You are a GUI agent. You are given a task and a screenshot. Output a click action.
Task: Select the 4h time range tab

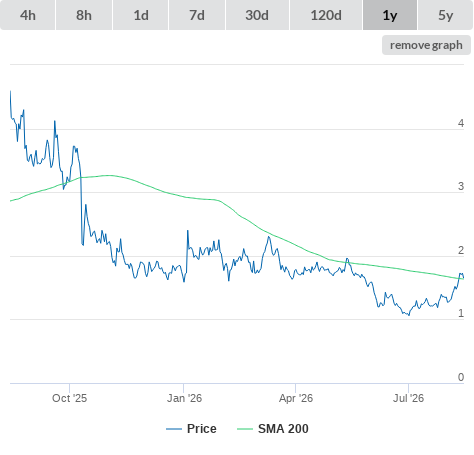28,15
